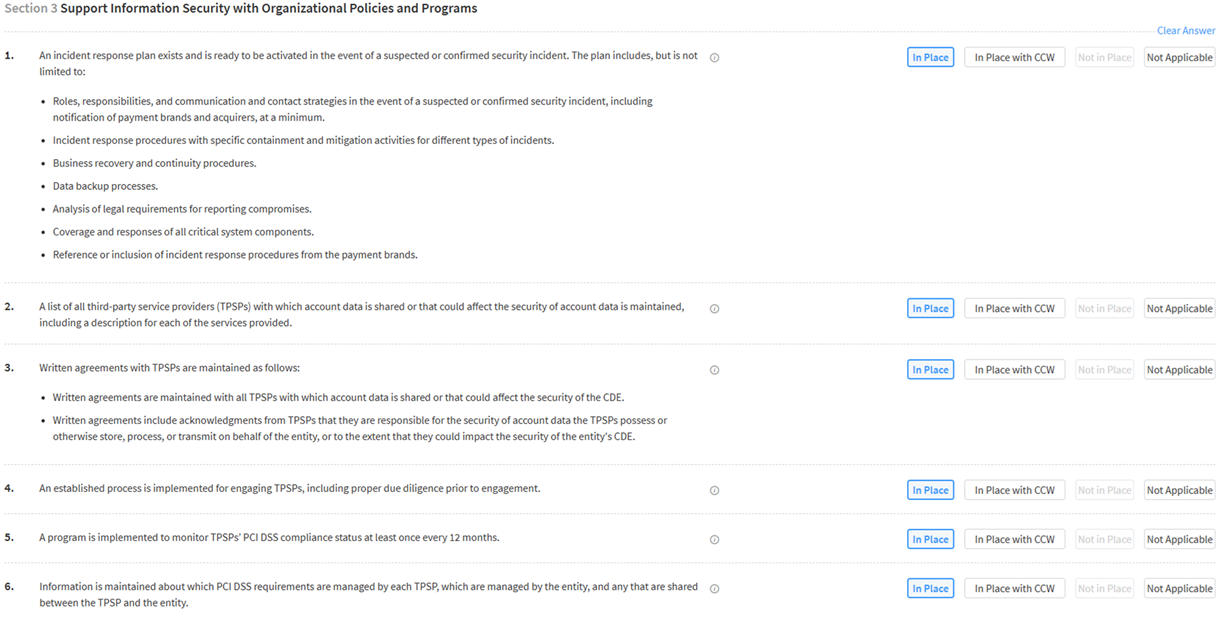This screenshot has width=1218, height=626.
Task: Clear Answer link at top right
Action: 1185,31
